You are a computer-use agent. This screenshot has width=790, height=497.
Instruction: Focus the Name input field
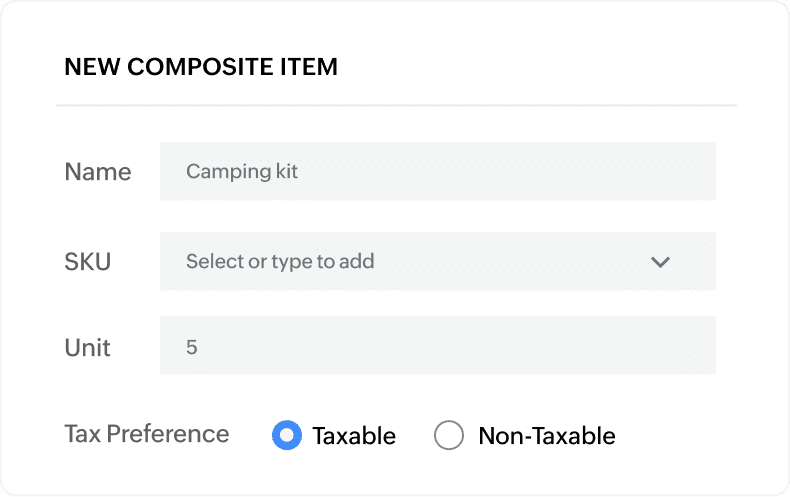click(x=437, y=171)
